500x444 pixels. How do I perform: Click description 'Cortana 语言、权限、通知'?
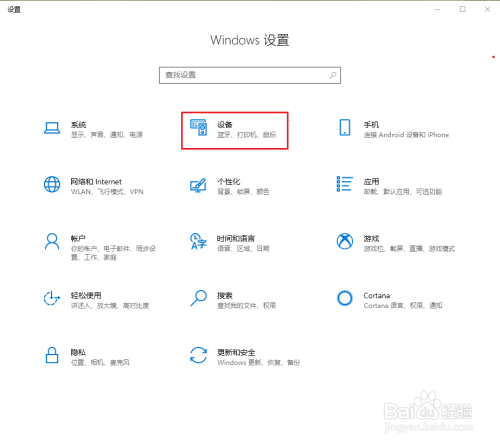(403, 305)
